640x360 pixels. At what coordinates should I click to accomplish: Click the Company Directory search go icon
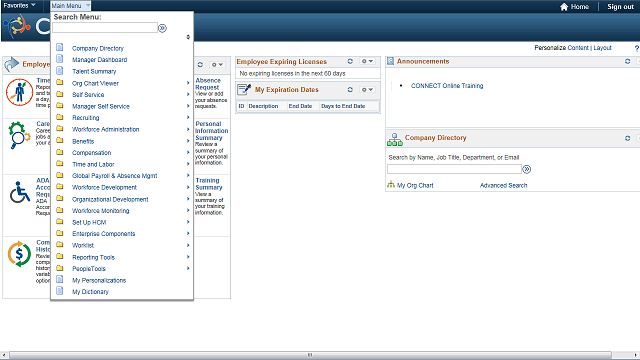tap(527, 169)
